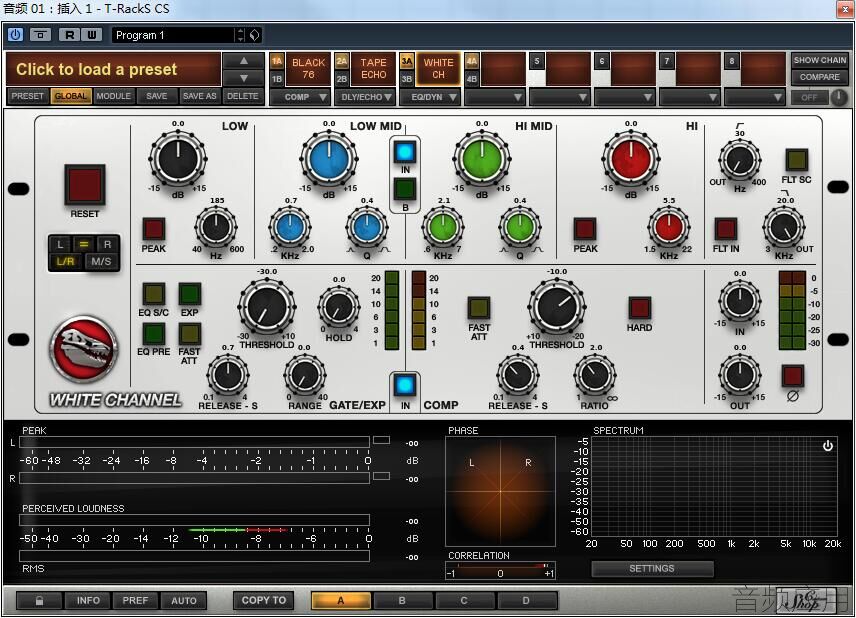Open the slot 5 empty module dropdown

pyautogui.click(x=560, y=97)
